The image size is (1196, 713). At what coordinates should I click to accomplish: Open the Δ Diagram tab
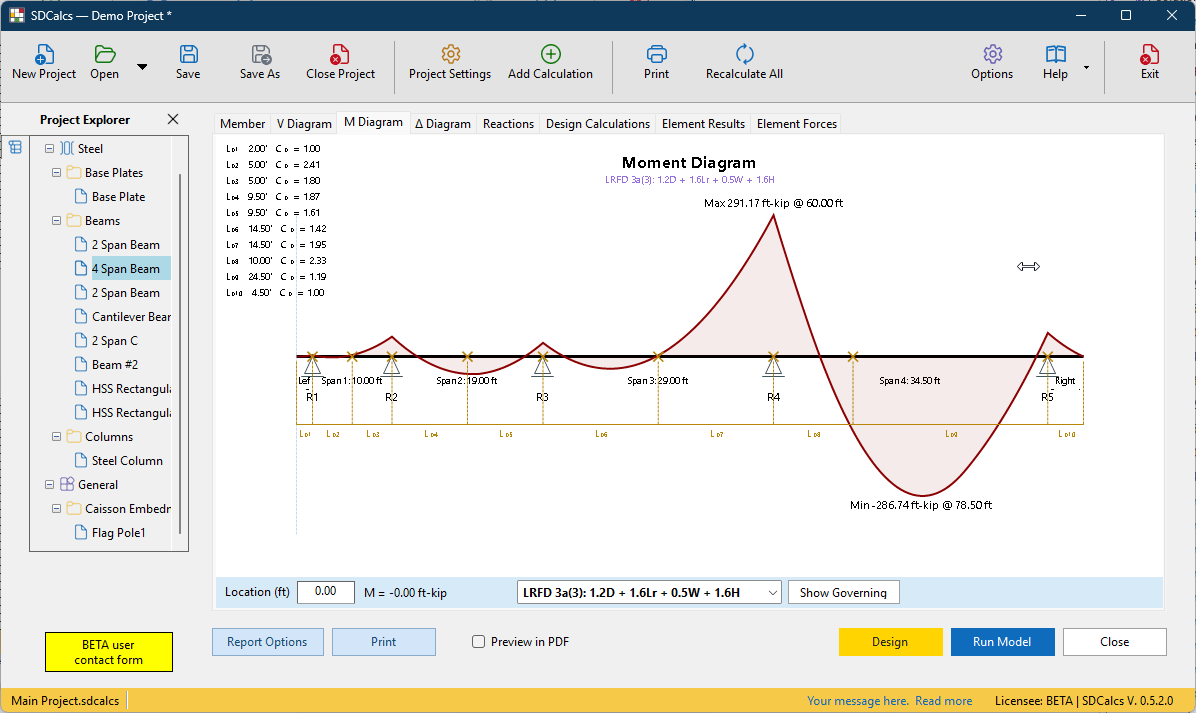tap(442, 124)
